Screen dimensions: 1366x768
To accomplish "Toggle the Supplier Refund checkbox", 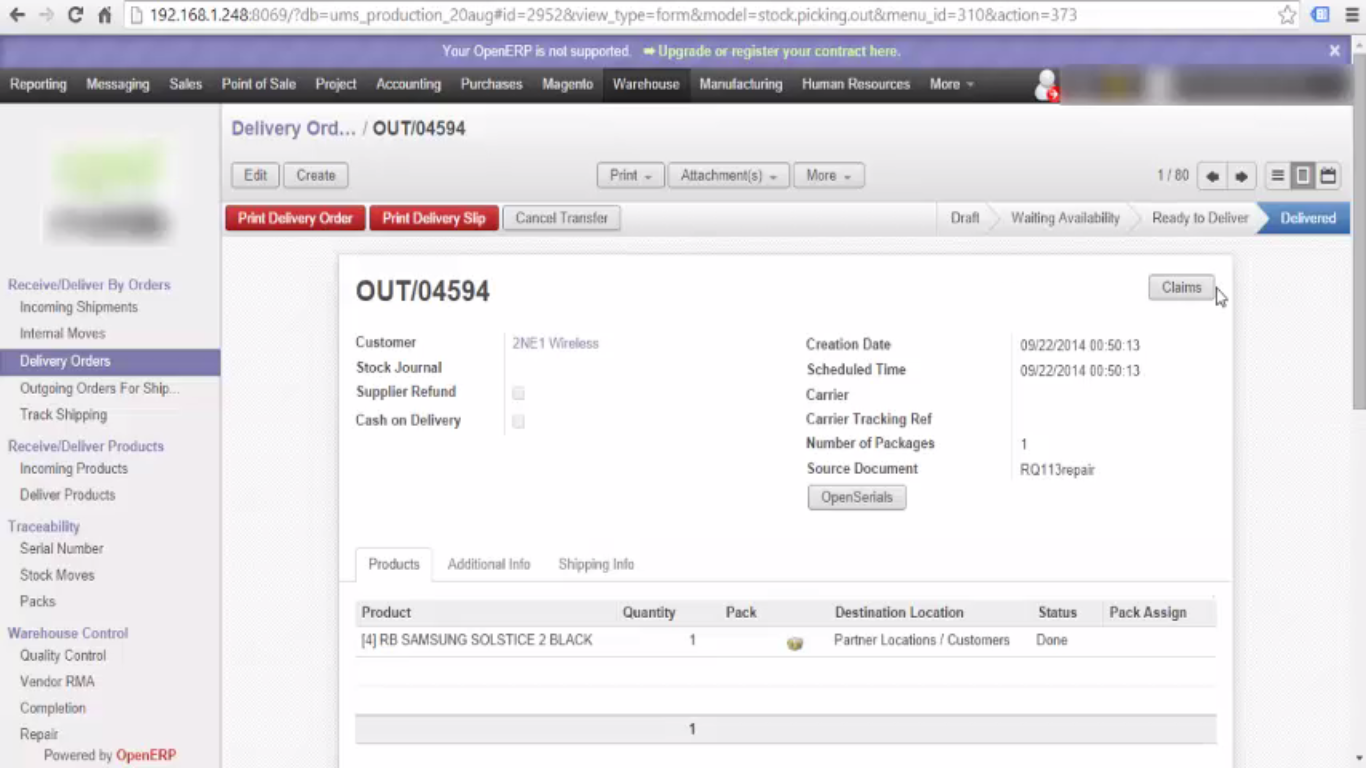I will pos(518,393).
